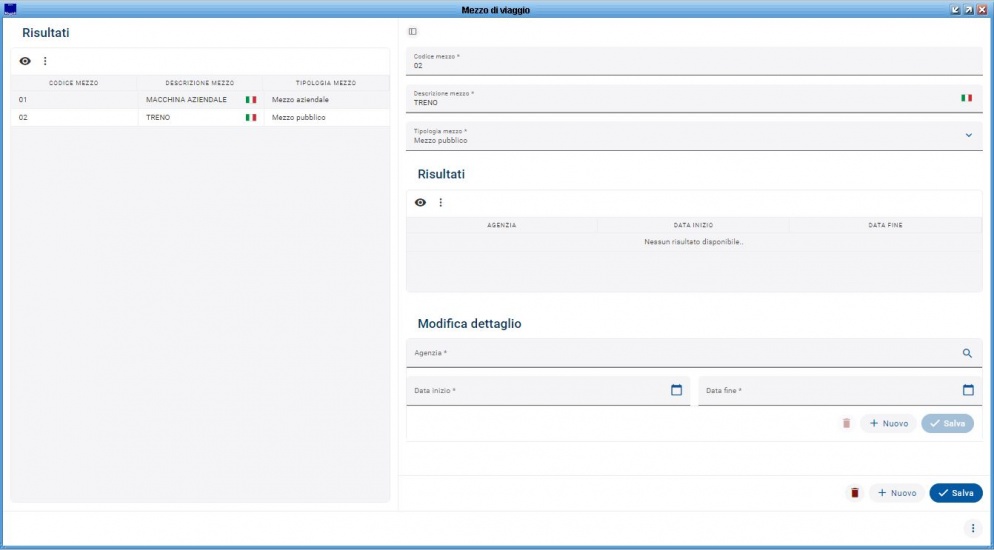Toggle the eye icon in agency results table
The height and width of the screenshot is (550, 994).
tap(421, 202)
